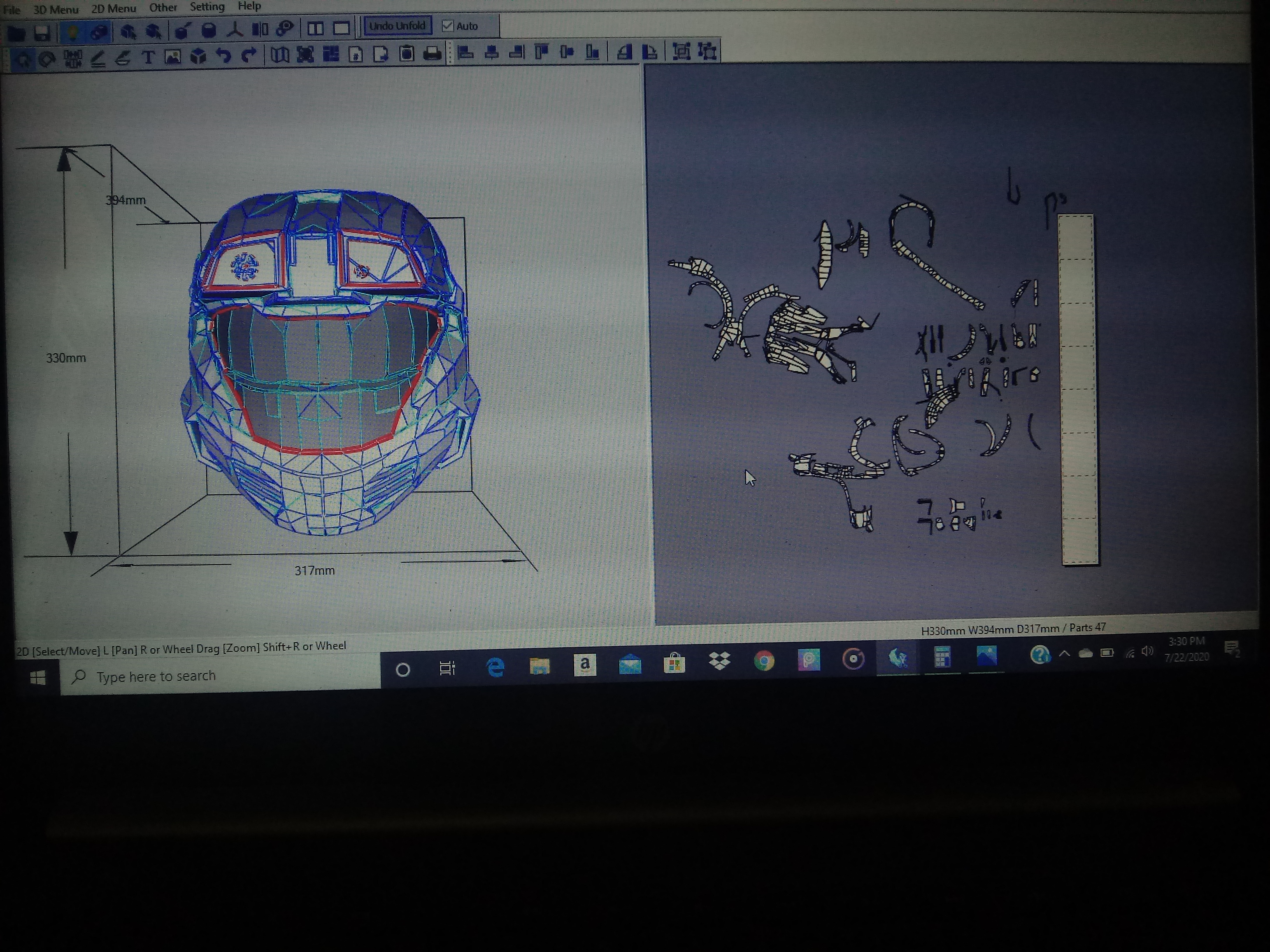Viewport: 1270px width, 952px height.
Task: Toggle the light bulb lighting icon
Action: (x=73, y=31)
